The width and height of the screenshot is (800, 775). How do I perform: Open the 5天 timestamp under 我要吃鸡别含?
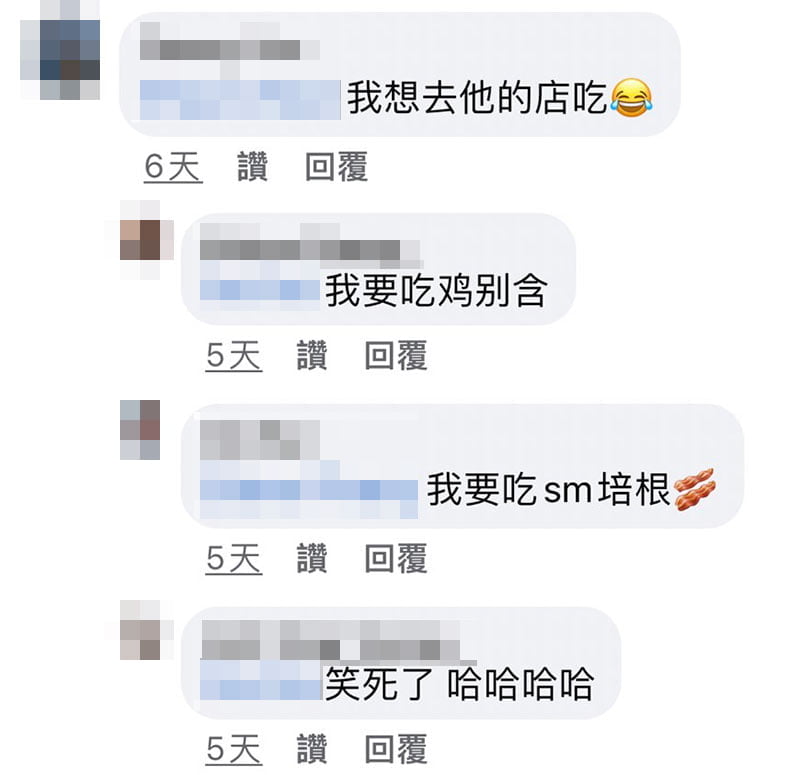[234, 356]
